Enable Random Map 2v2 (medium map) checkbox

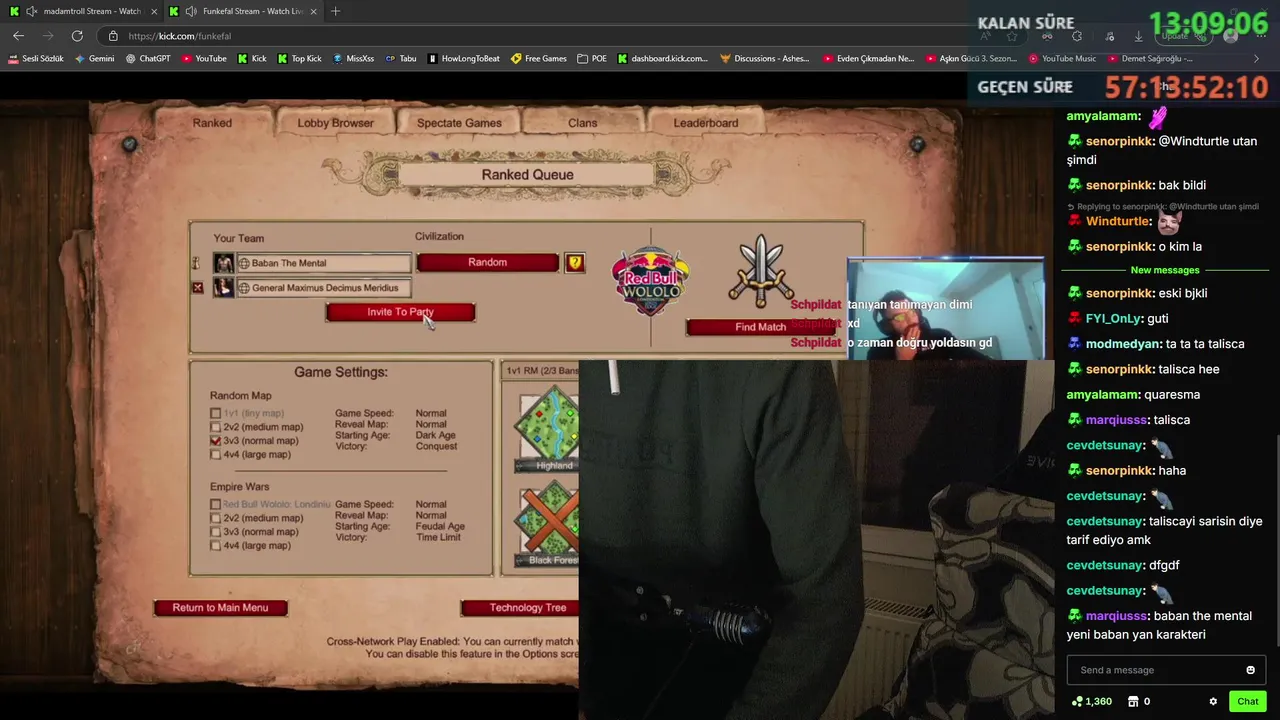coord(215,427)
